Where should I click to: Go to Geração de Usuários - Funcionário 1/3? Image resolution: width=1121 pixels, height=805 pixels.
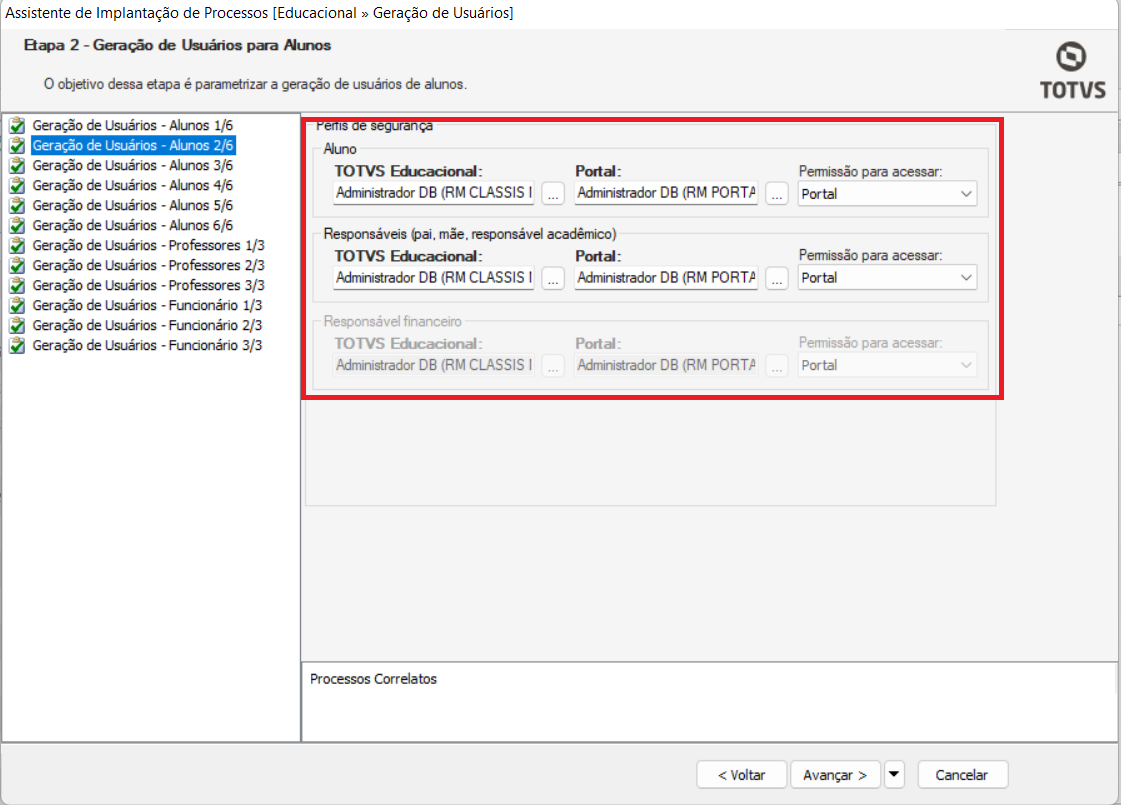point(147,305)
